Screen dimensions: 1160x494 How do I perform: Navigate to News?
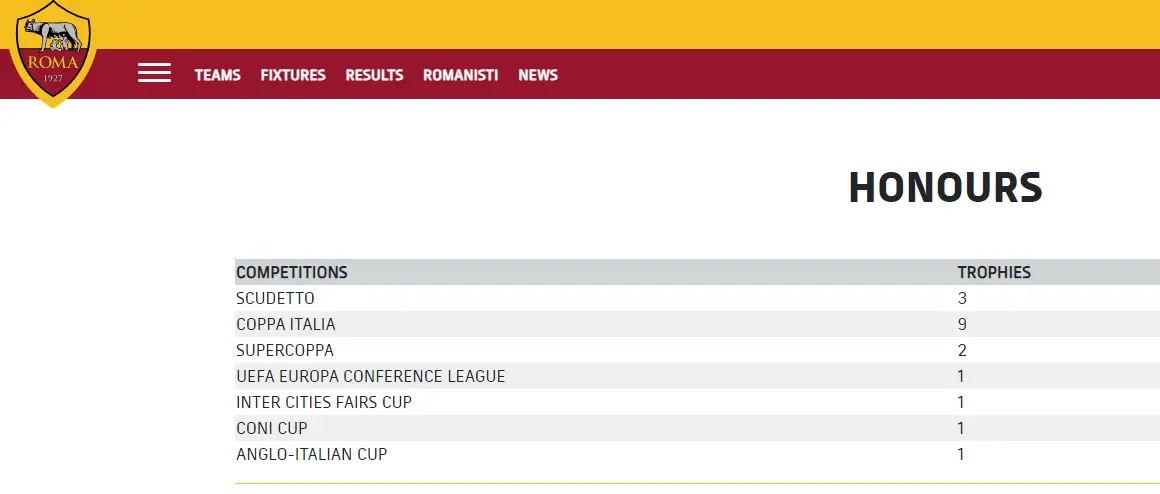[x=538, y=75]
